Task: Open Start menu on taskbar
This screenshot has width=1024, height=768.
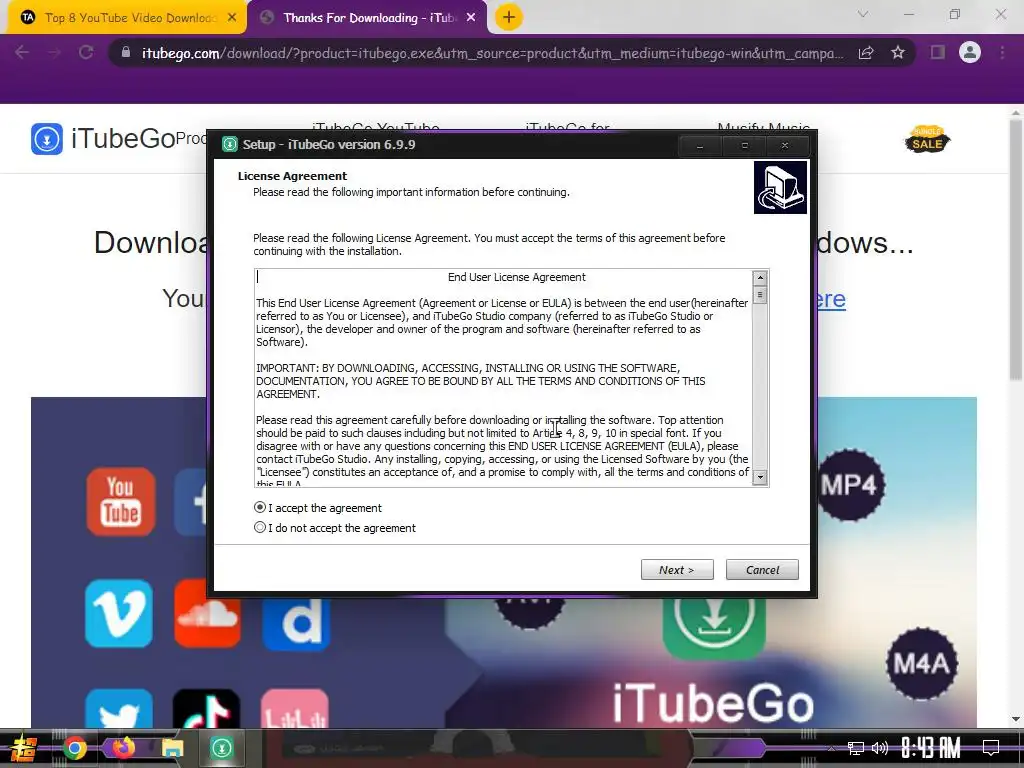Action: click(24, 748)
